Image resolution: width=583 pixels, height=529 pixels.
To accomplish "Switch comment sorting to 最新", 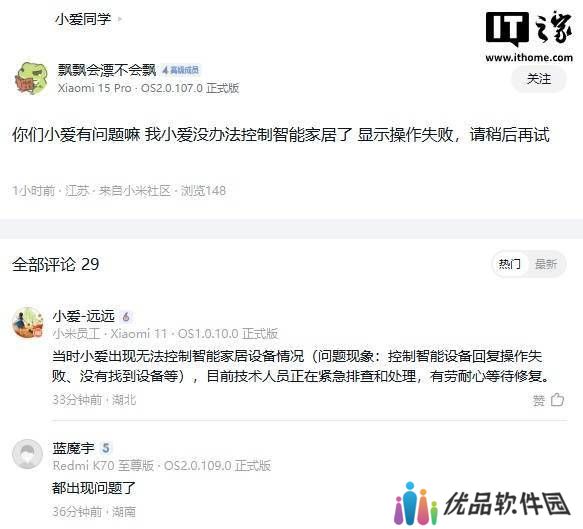I will point(545,264).
